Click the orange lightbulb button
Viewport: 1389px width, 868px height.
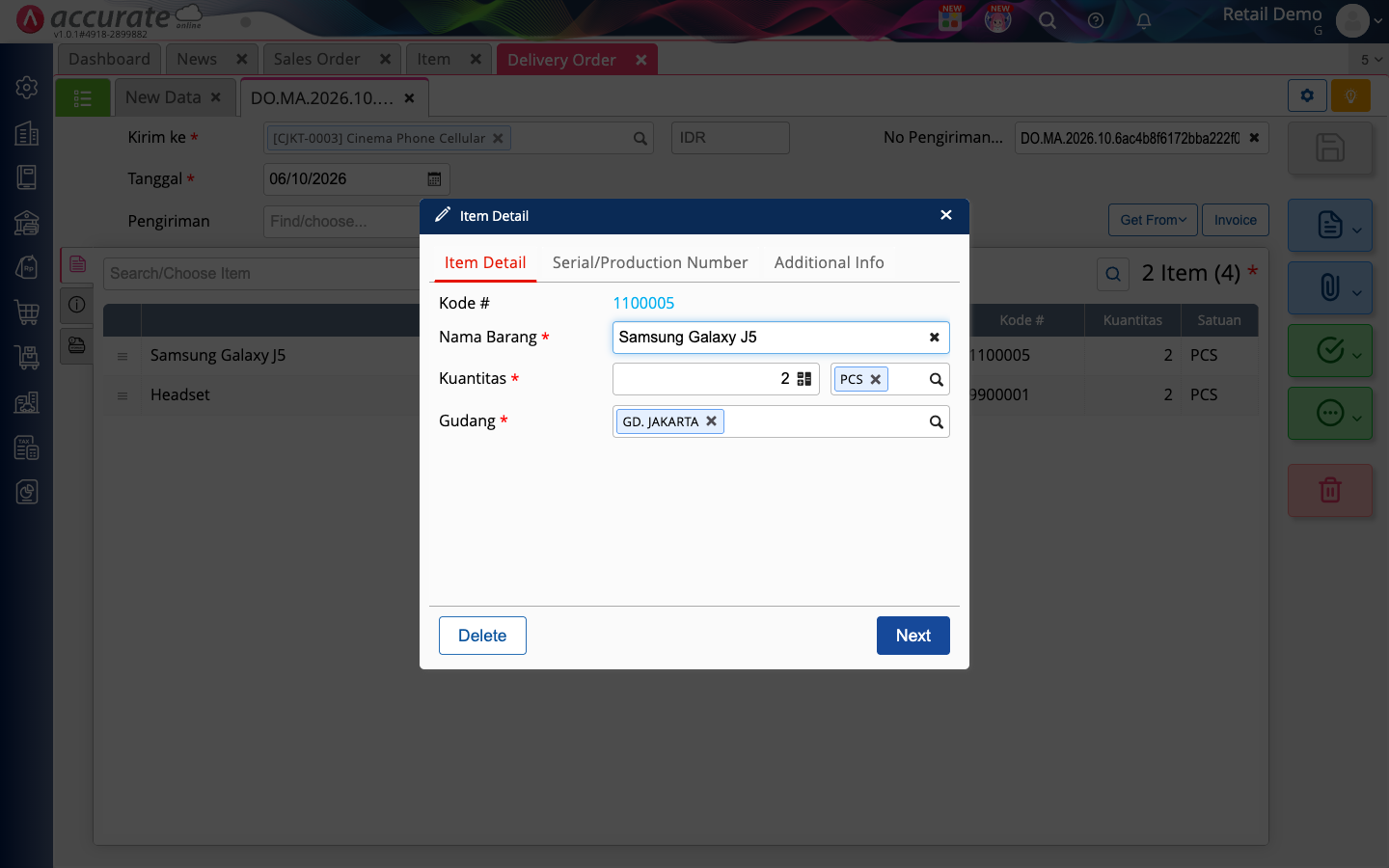pos(1350,95)
